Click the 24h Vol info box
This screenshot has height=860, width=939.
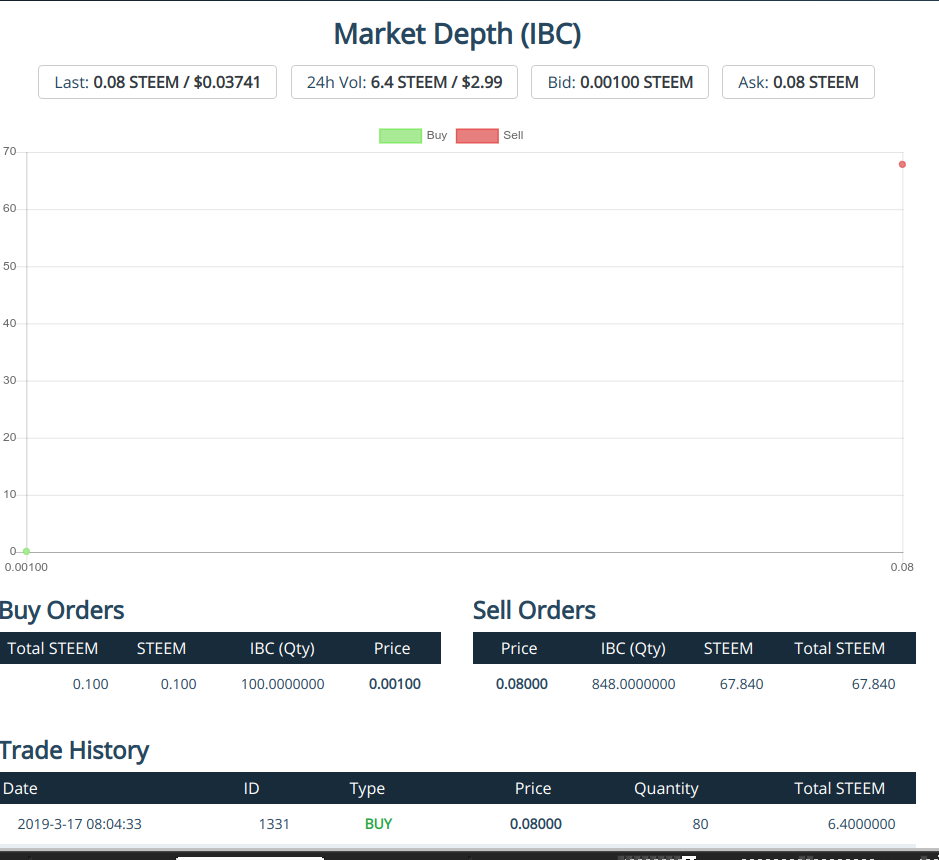(404, 82)
